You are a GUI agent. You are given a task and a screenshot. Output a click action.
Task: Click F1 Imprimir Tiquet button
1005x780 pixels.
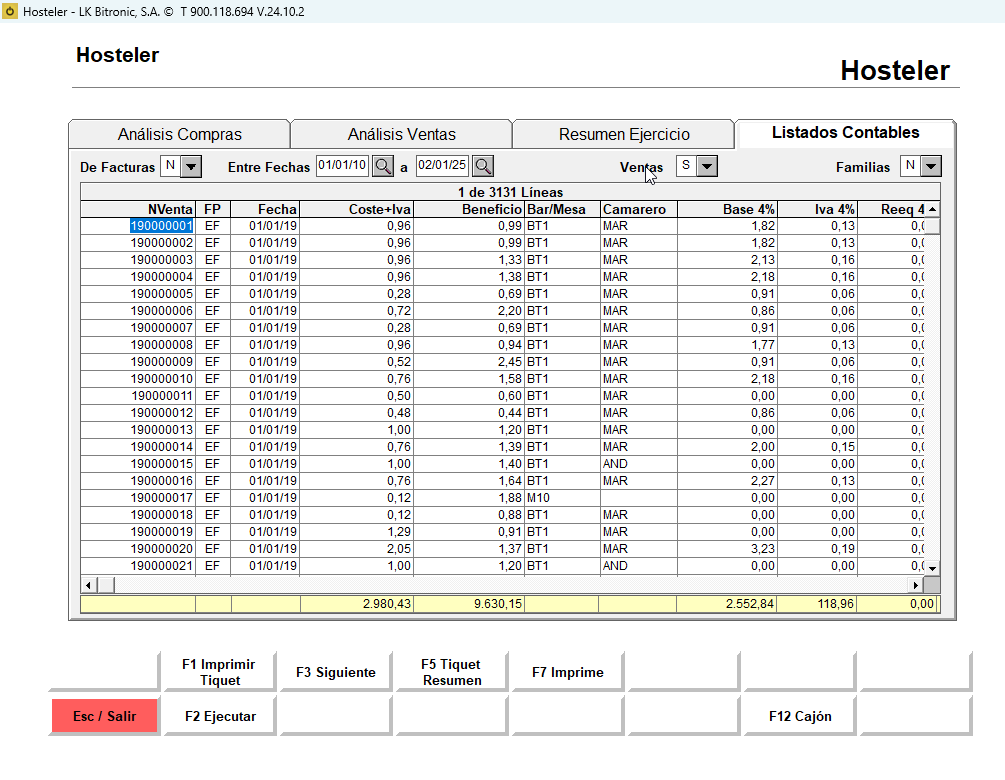click(219, 672)
